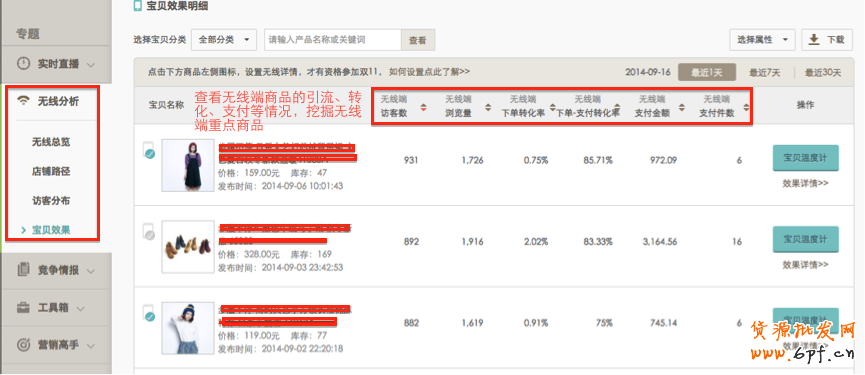Viewport: 865px width, 375px height.
Task: Open the 选择属性 dropdown
Action: (762, 40)
